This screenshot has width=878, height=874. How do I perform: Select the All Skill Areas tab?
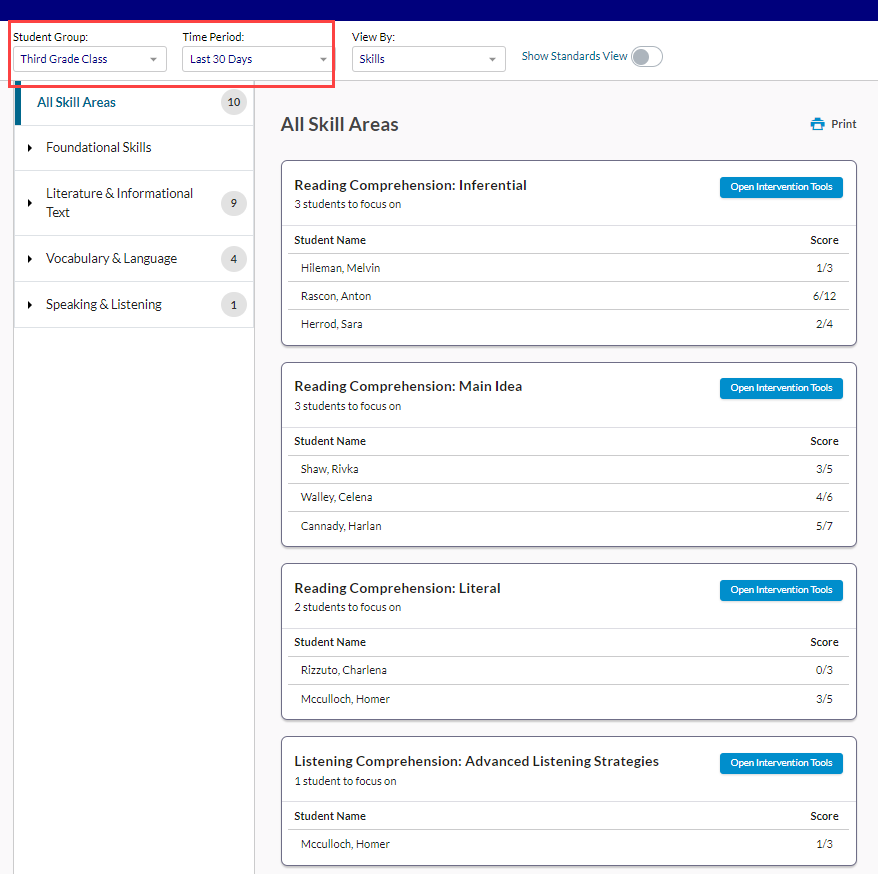(x=77, y=102)
